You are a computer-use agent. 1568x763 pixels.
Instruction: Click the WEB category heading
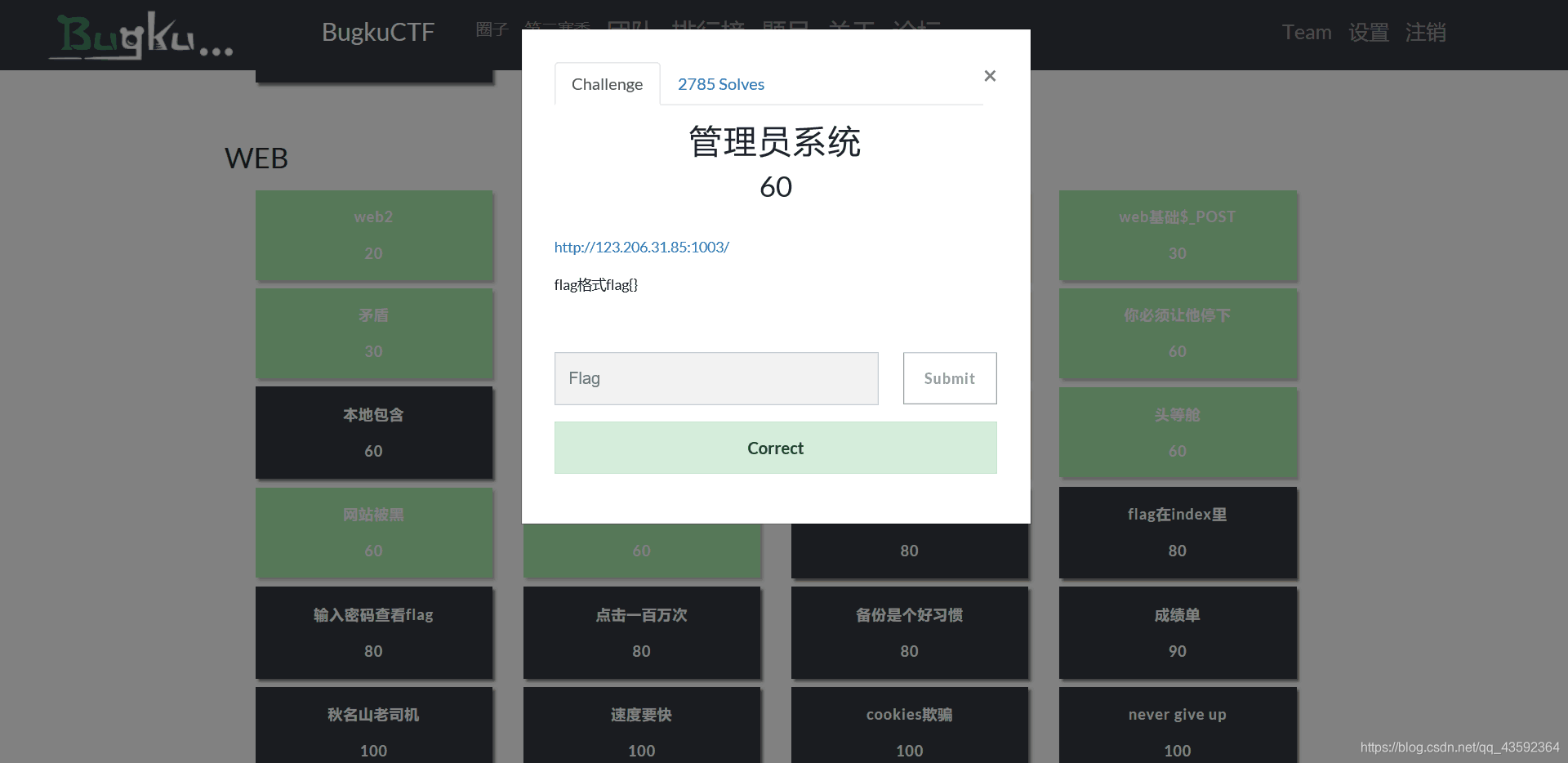(256, 158)
